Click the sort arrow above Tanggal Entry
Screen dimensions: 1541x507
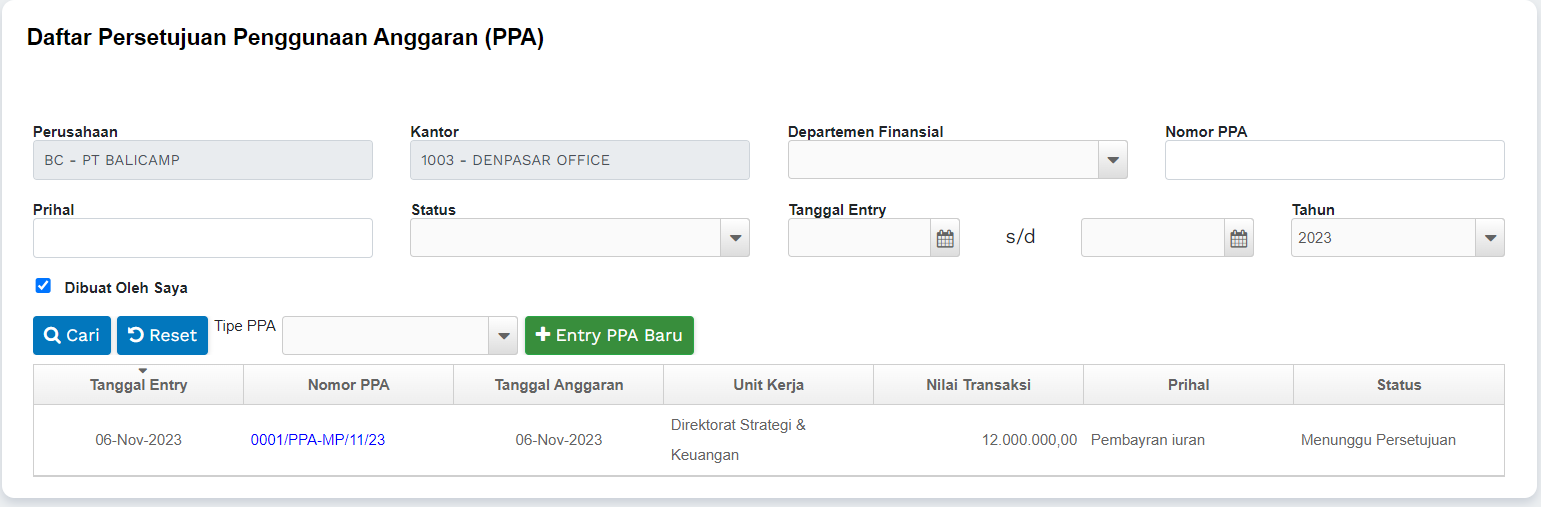pos(142,371)
